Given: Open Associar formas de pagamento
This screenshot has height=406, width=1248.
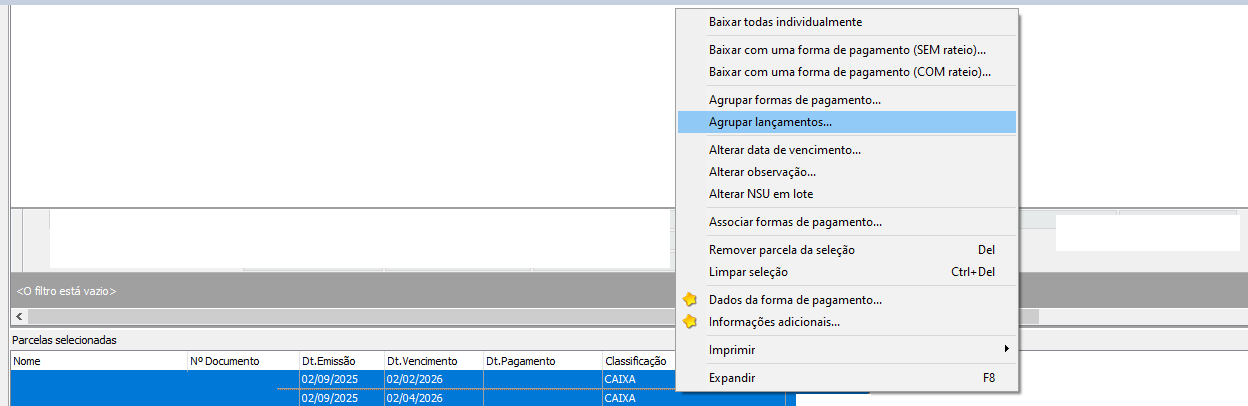Looking at the screenshot, I should click(794, 222).
